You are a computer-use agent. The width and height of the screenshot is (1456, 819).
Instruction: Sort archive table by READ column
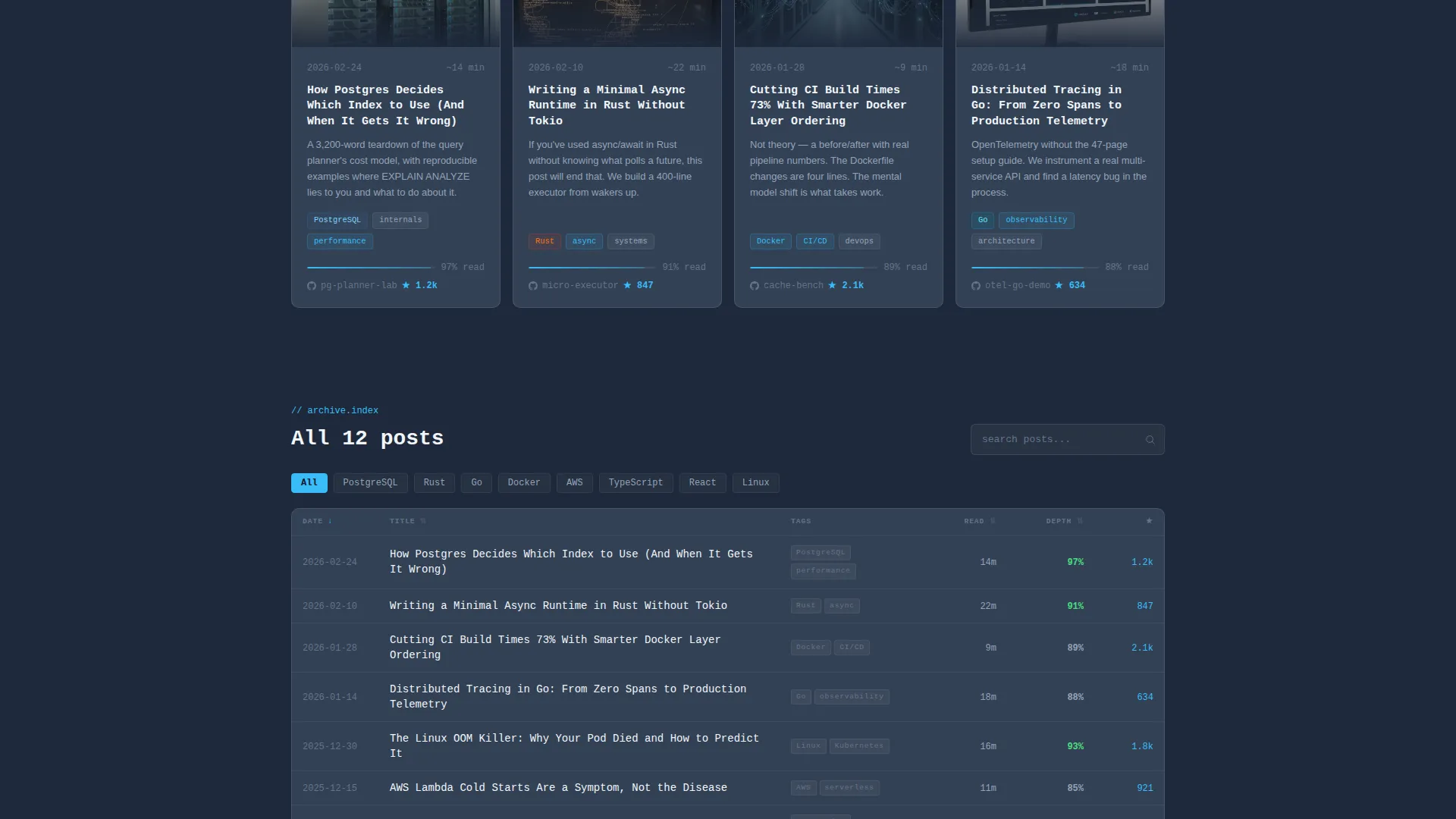[979, 521]
